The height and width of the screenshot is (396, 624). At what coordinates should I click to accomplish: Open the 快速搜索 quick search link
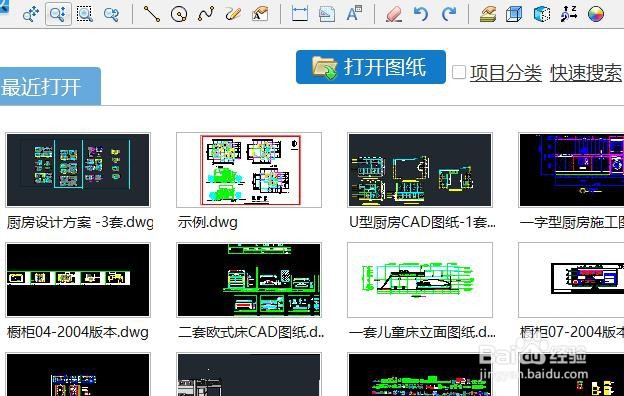tap(586, 73)
